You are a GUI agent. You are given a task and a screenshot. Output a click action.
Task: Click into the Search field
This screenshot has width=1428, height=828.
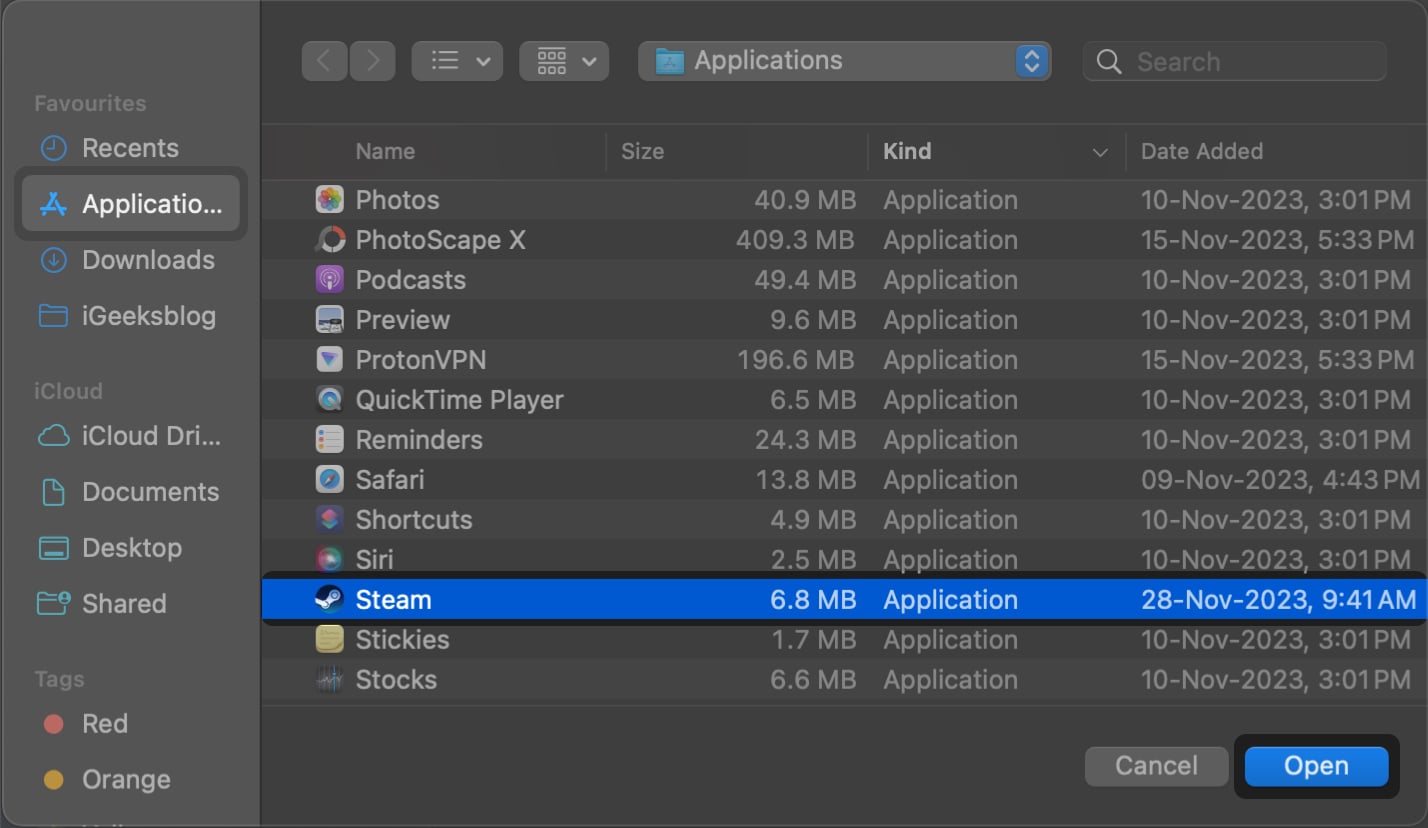tap(1235, 61)
